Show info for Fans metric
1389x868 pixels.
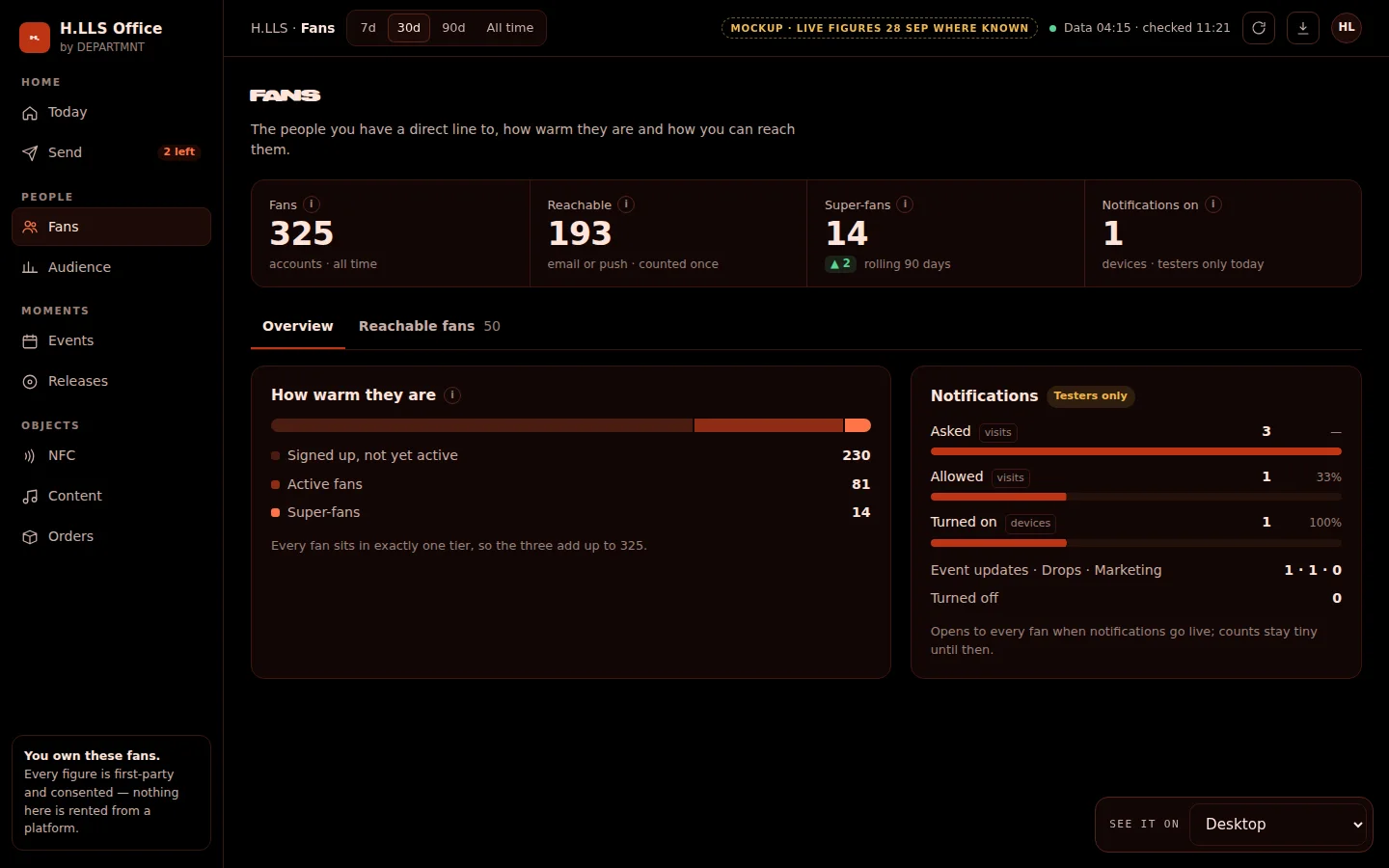point(312,204)
